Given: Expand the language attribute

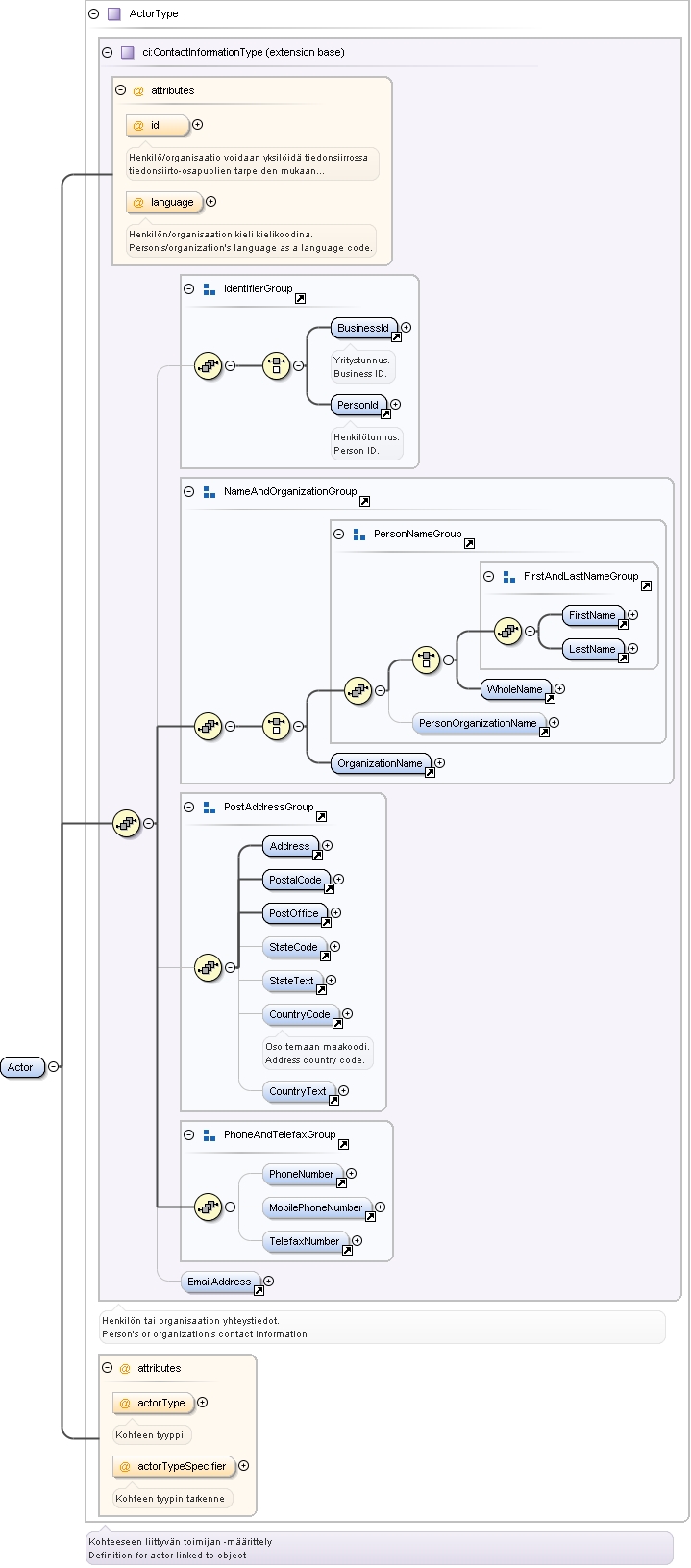Looking at the screenshot, I should (x=210, y=202).
